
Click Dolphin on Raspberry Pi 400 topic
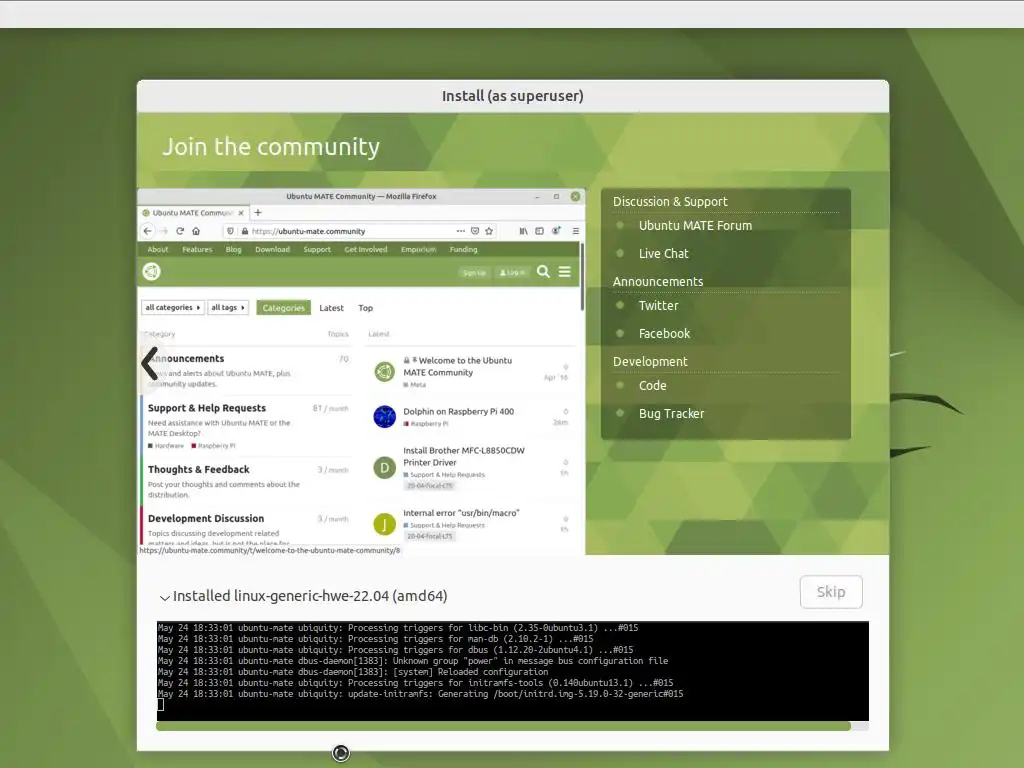(458, 411)
